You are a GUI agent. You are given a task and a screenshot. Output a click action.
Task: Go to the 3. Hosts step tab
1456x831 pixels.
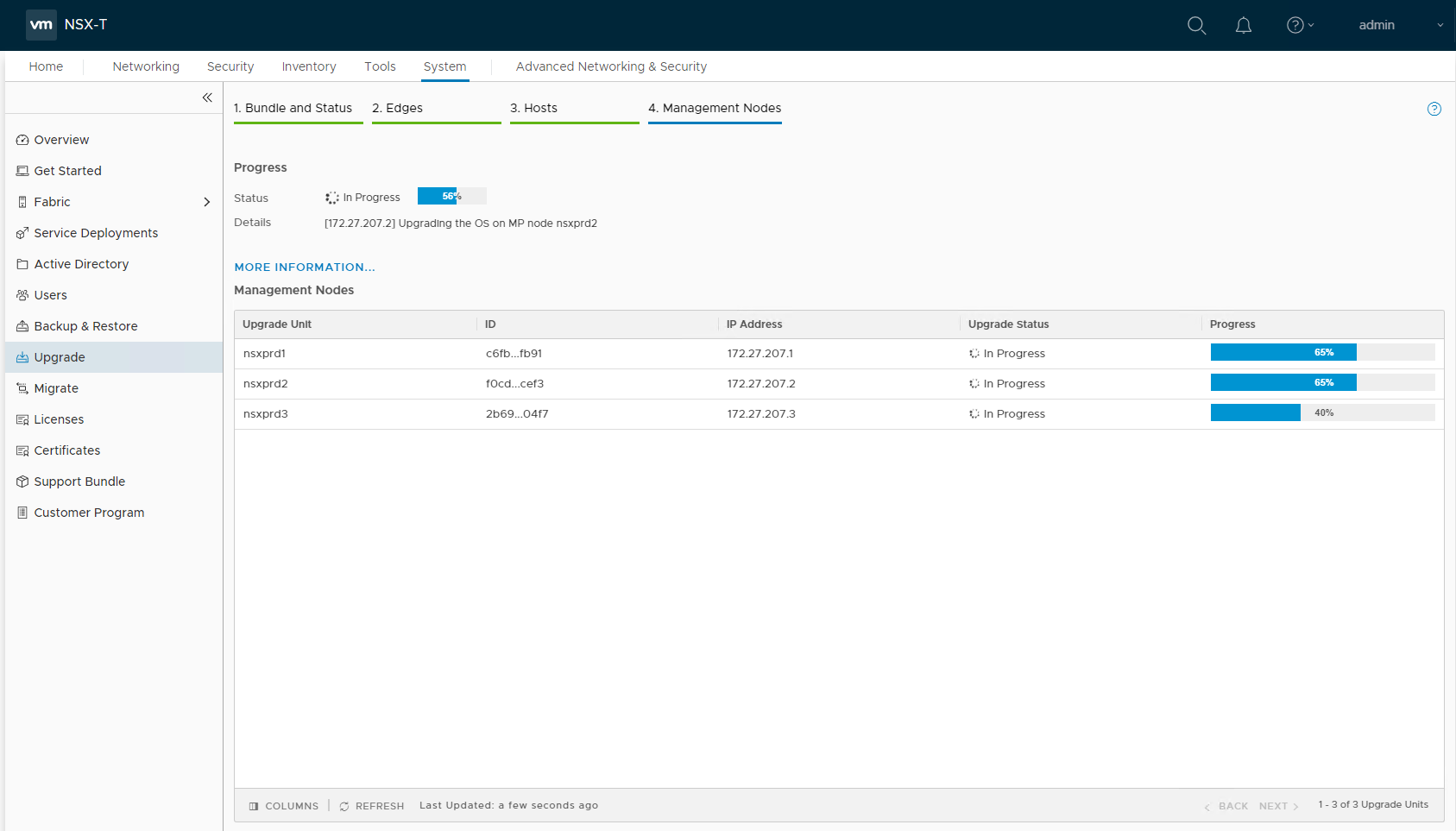(533, 108)
